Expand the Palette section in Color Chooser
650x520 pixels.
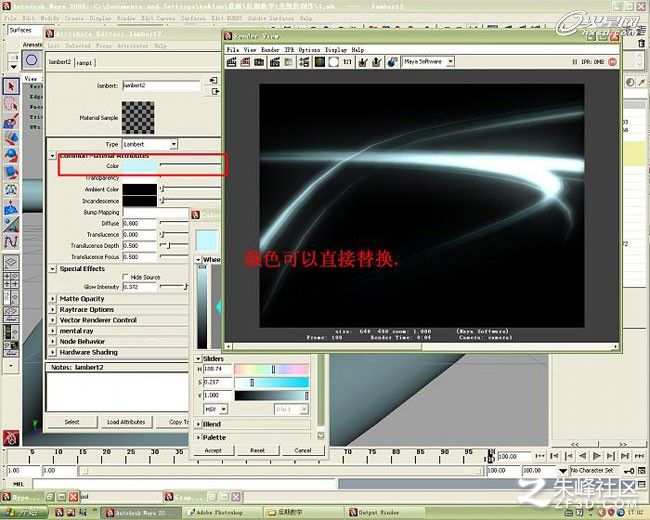(199, 437)
